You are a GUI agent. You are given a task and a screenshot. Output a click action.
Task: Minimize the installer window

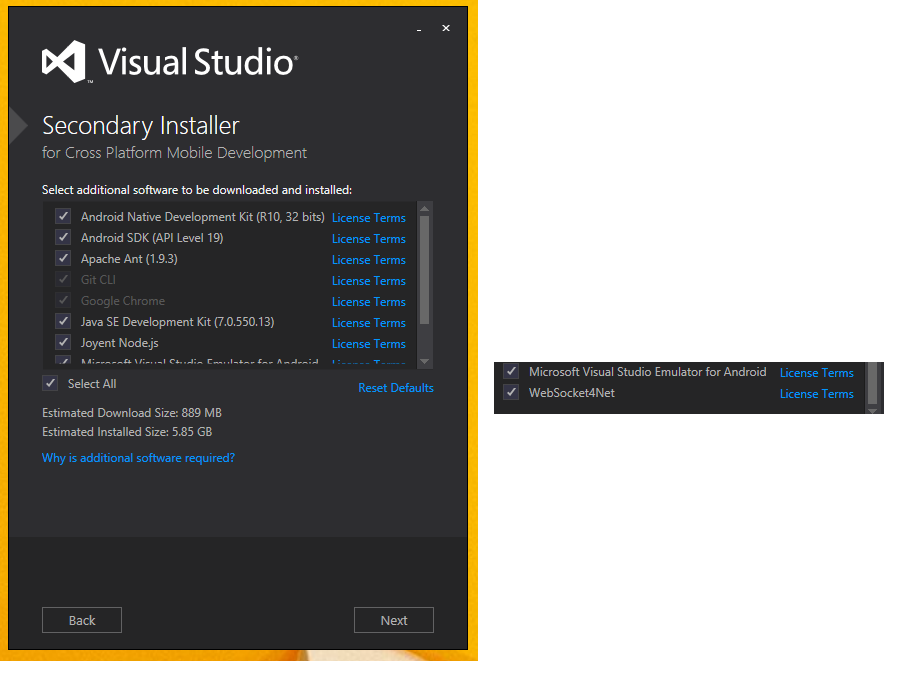[419, 29]
